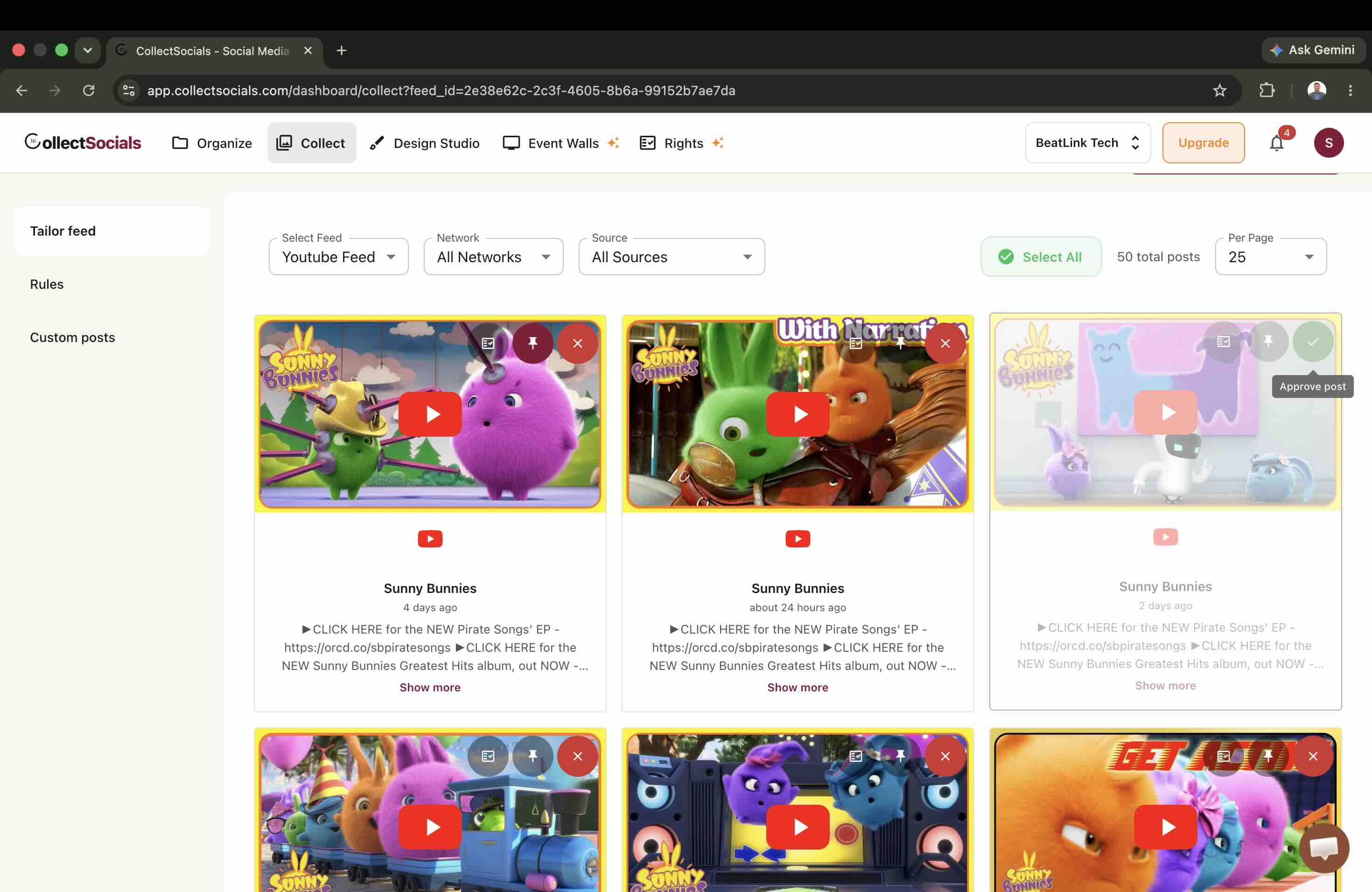Image resolution: width=1372 pixels, height=892 pixels.
Task: Open the Select Feed dropdown
Action: coord(338,257)
